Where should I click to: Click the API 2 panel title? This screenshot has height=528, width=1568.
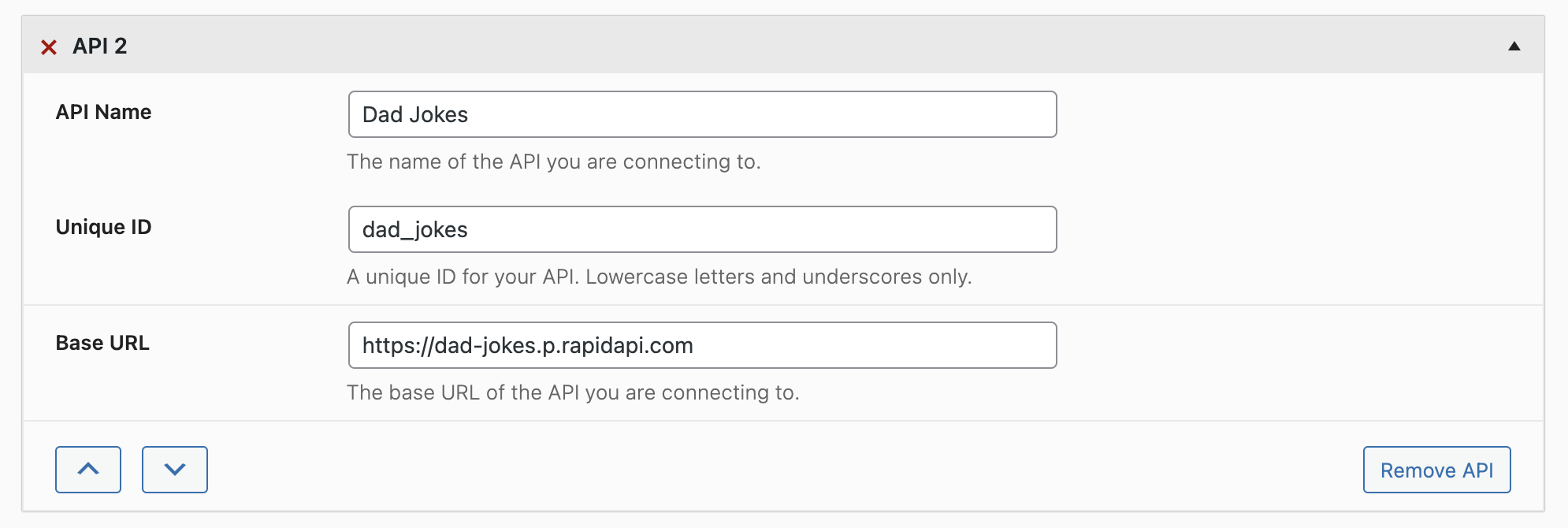99,46
